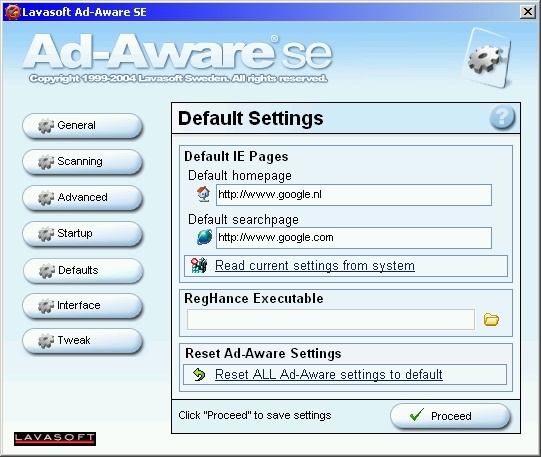This screenshot has height=457, width=541.
Task: Click the globe icon beside searchpage field
Action: (x=204, y=237)
